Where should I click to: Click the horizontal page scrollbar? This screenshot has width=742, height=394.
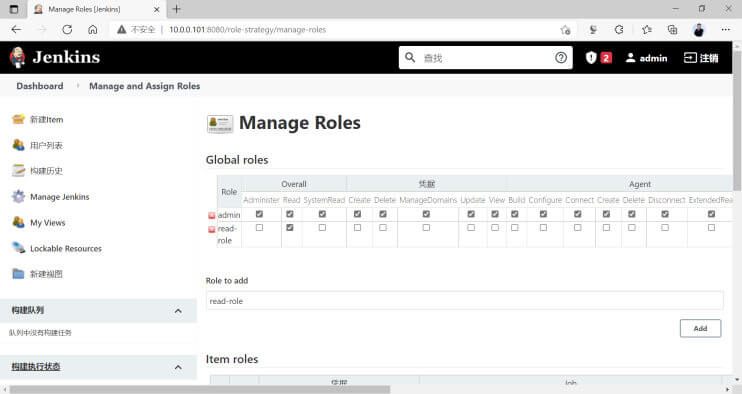tap(200, 389)
